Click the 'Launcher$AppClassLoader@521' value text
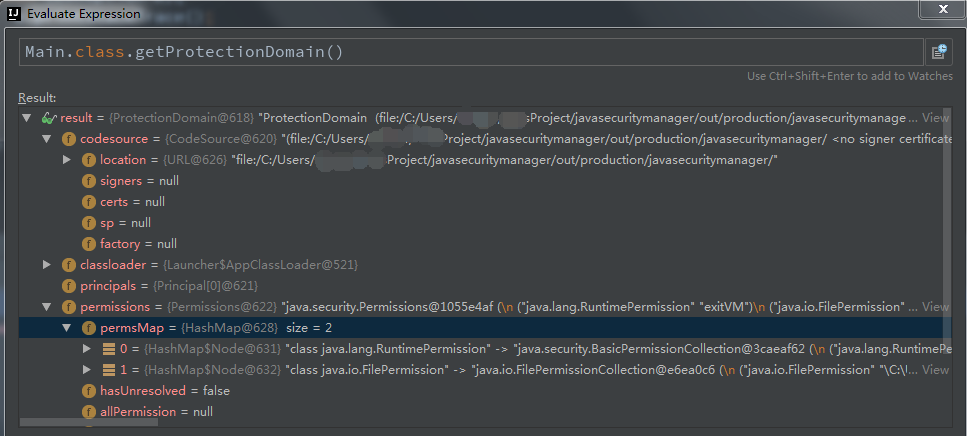This screenshot has height=436, width=967. [x=260, y=265]
